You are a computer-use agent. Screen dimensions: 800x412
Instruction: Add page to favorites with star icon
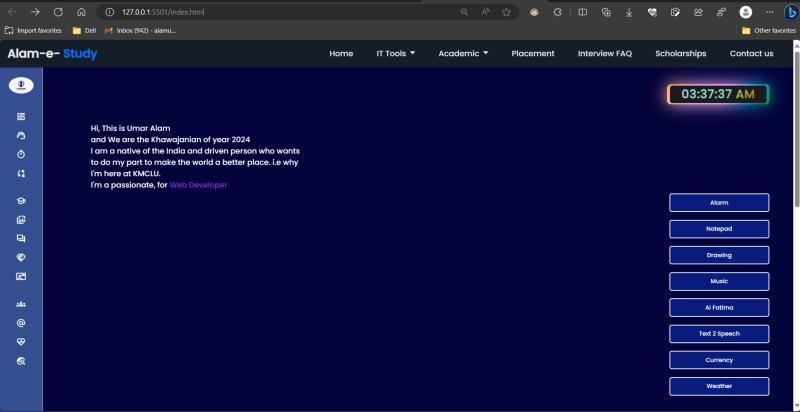507,12
